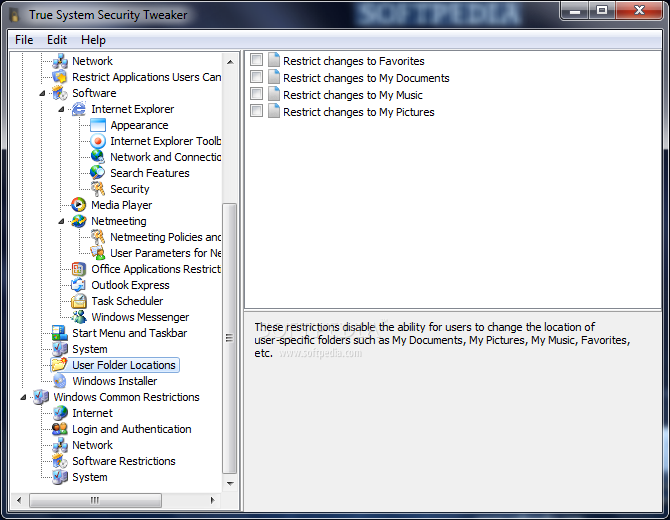Click the Appearance window icon

point(98,125)
